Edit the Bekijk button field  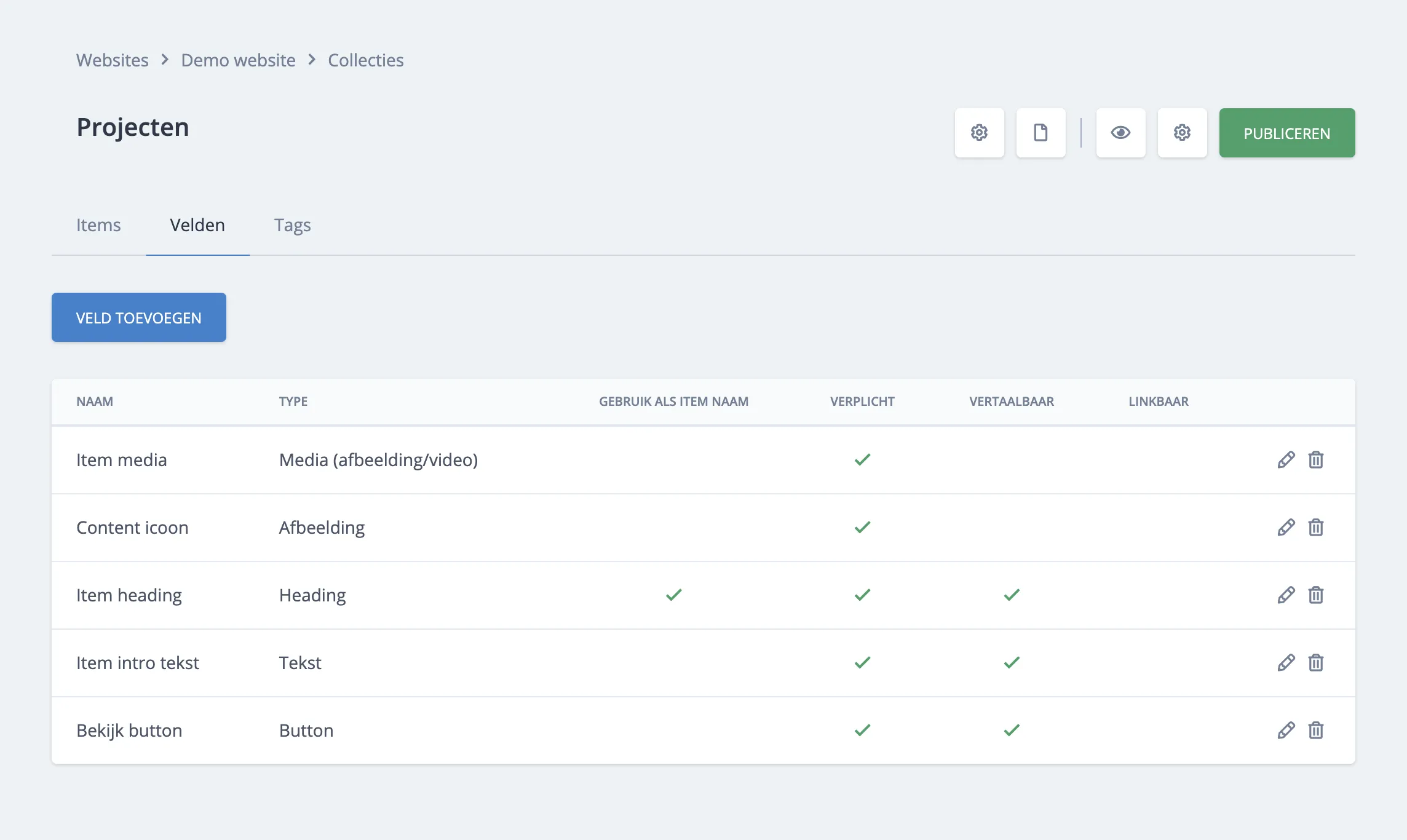tap(1286, 731)
